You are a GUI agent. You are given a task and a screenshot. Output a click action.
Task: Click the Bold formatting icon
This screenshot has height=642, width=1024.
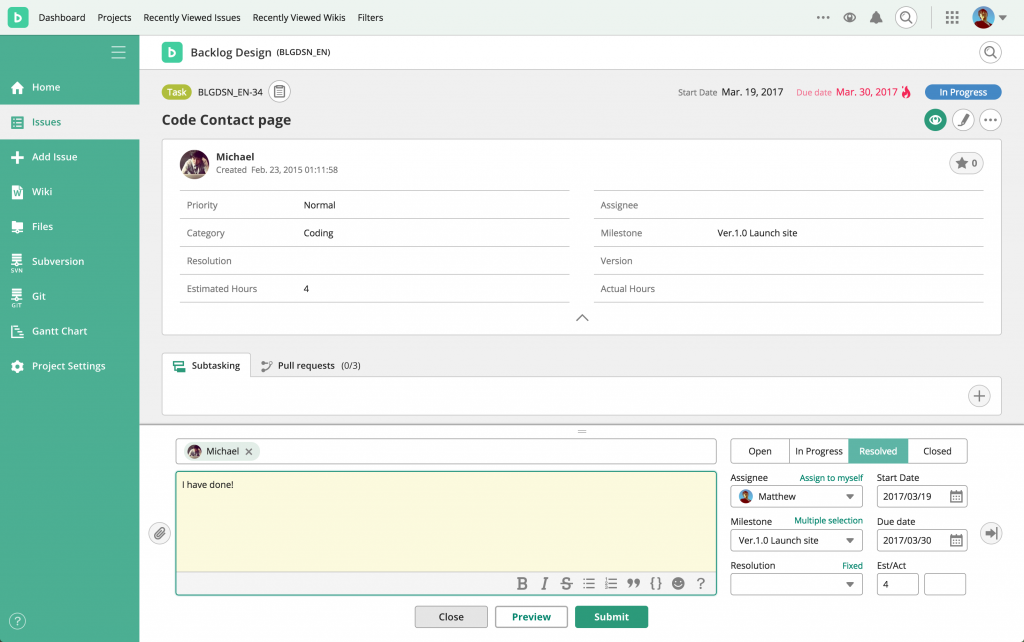[x=522, y=584]
